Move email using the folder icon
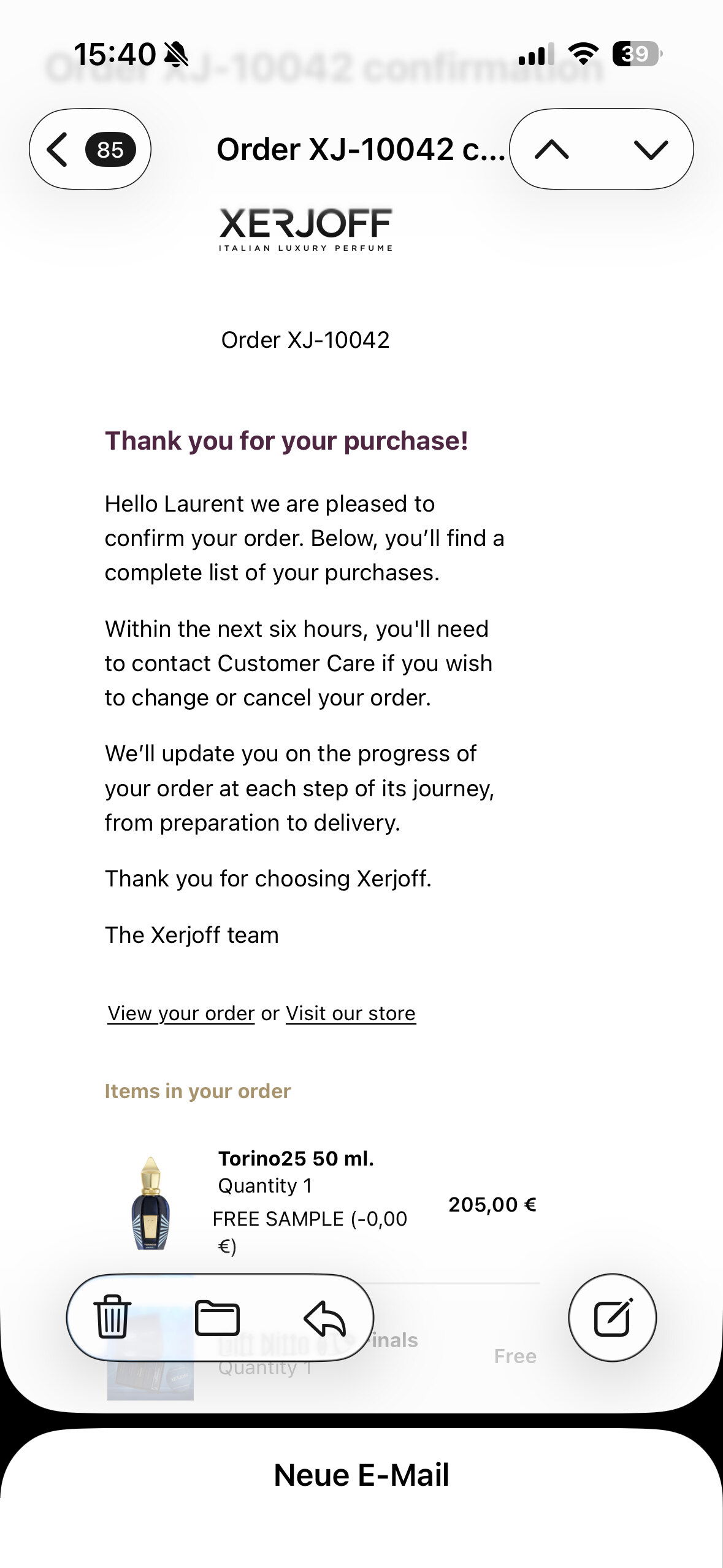Viewport: 723px width, 1568px height. [217, 1316]
